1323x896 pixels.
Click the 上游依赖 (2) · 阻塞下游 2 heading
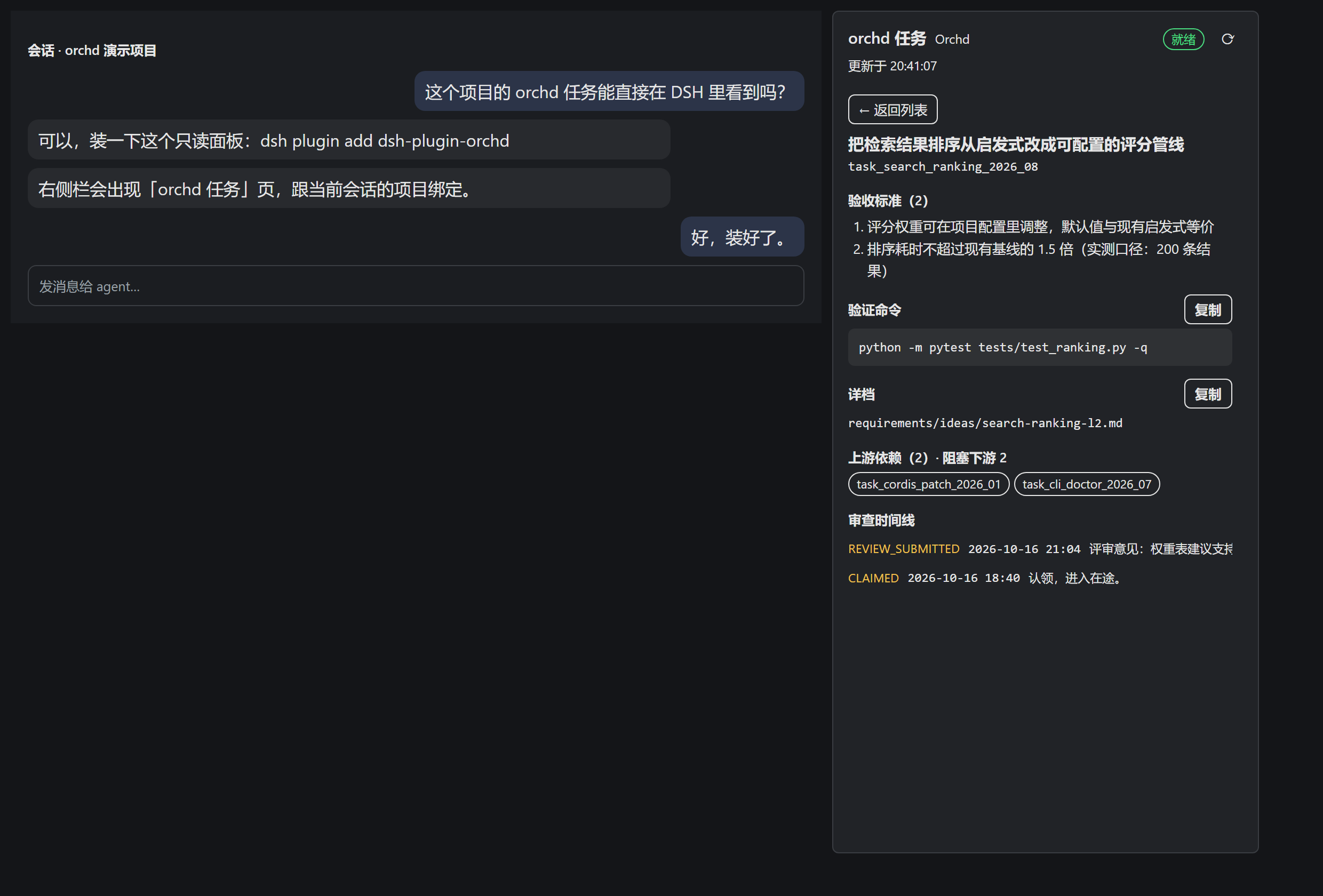(927, 458)
